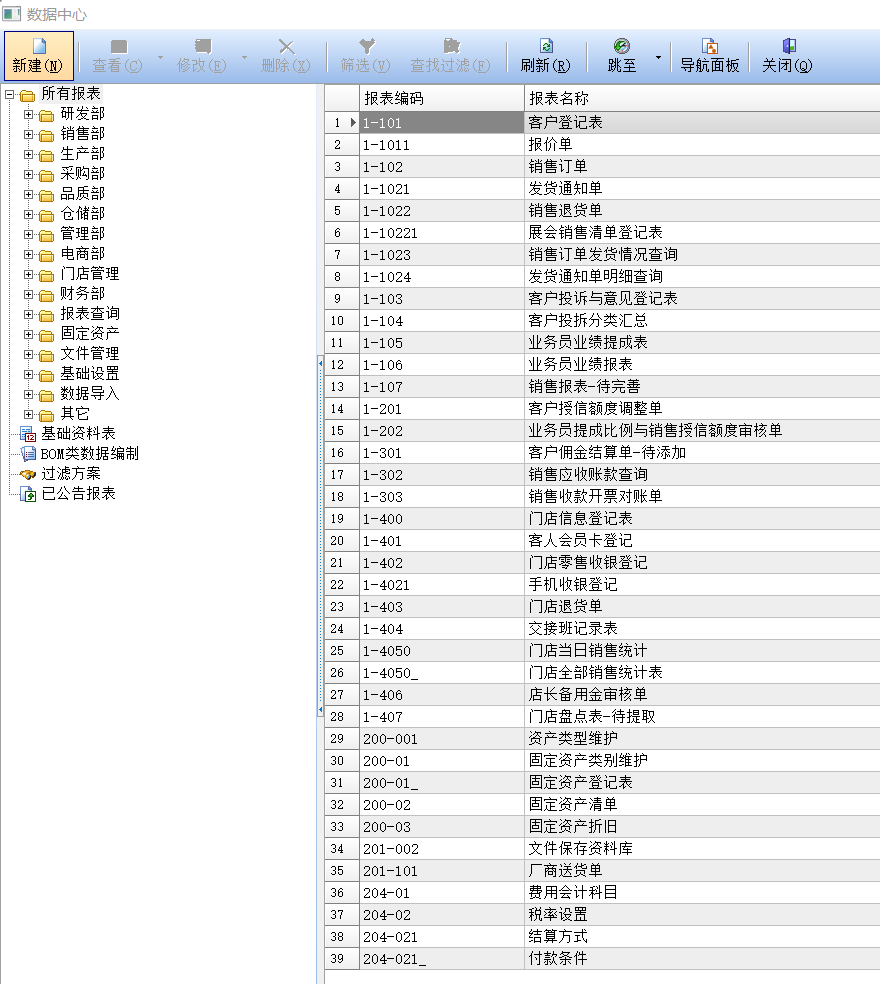Expand the 研发部 folder
The width and height of the screenshot is (880, 984).
pos(28,115)
